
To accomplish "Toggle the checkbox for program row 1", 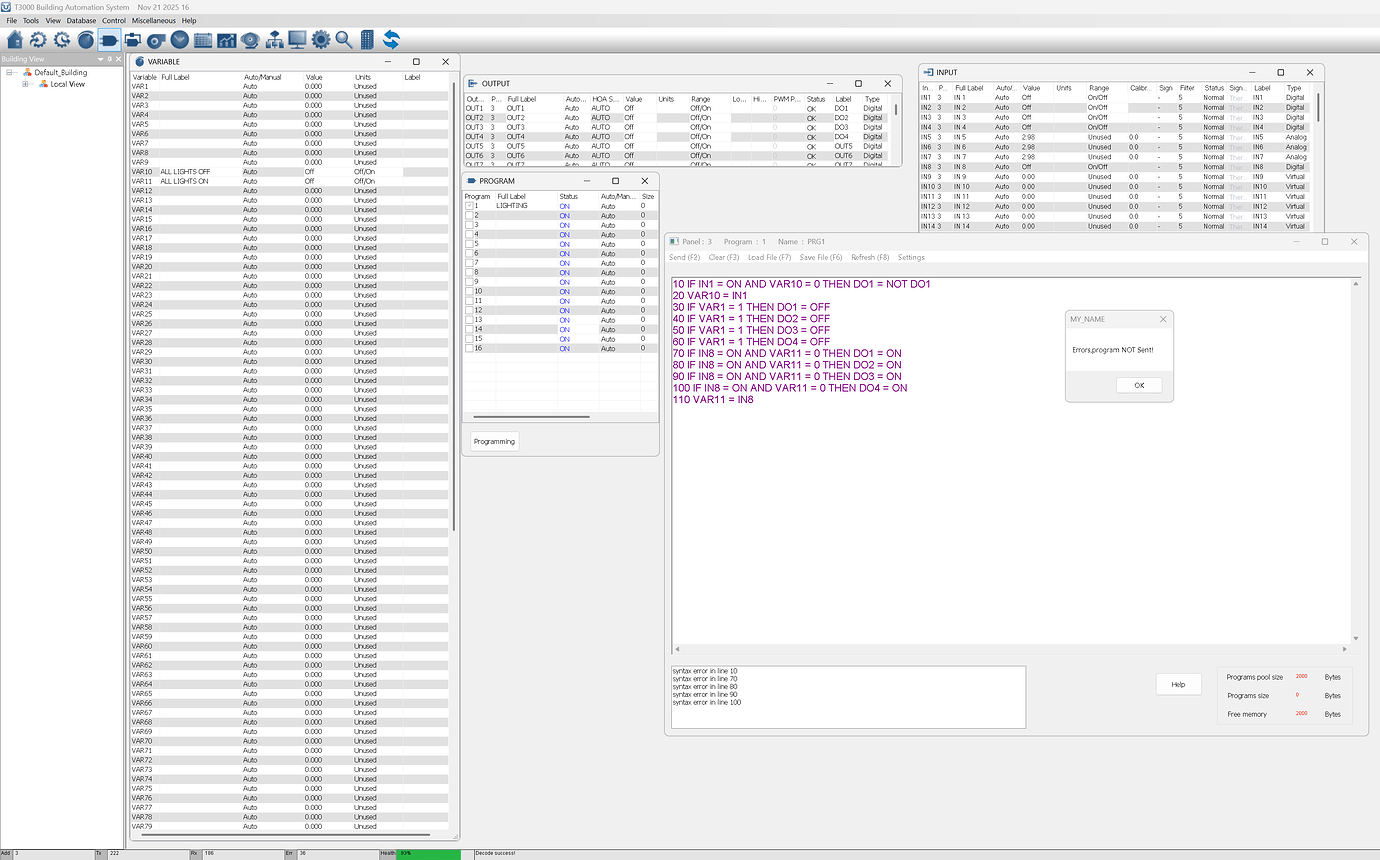I will 470,204.
